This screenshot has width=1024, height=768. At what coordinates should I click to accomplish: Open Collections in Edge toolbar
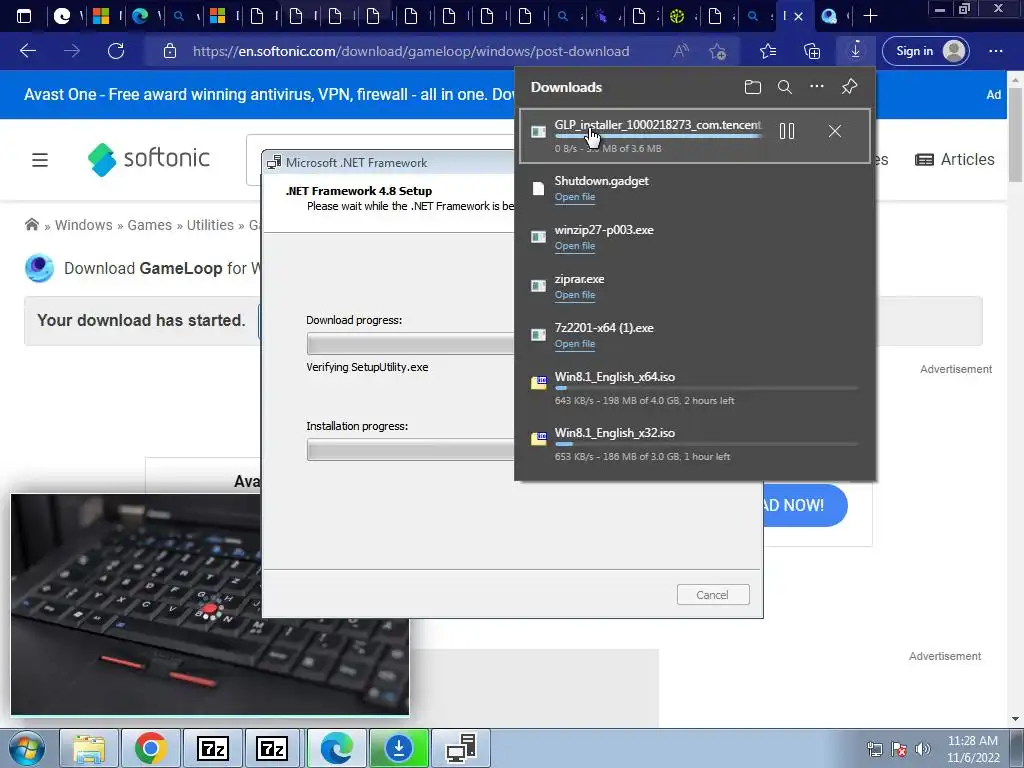coord(812,51)
